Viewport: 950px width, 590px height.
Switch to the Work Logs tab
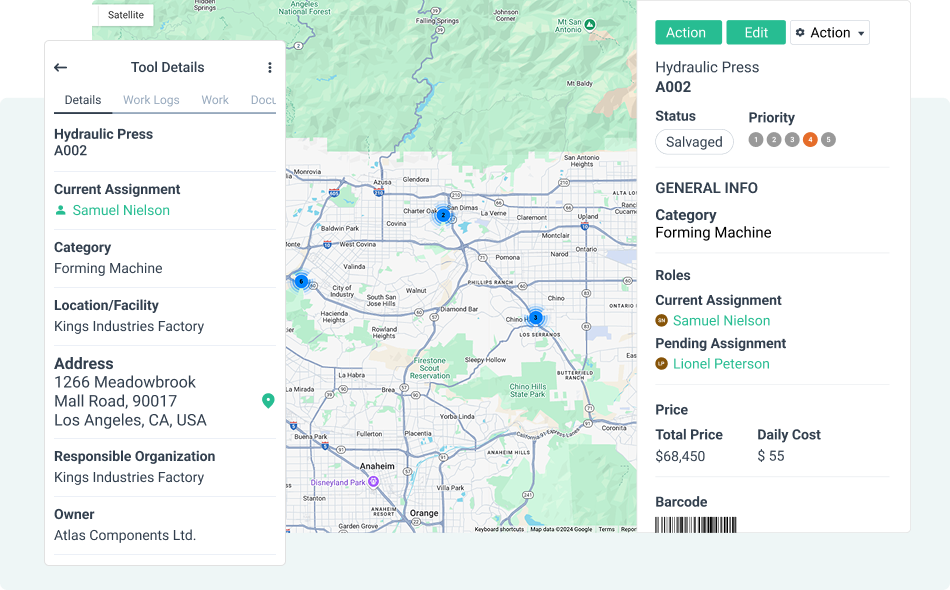(x=151, y=100)
